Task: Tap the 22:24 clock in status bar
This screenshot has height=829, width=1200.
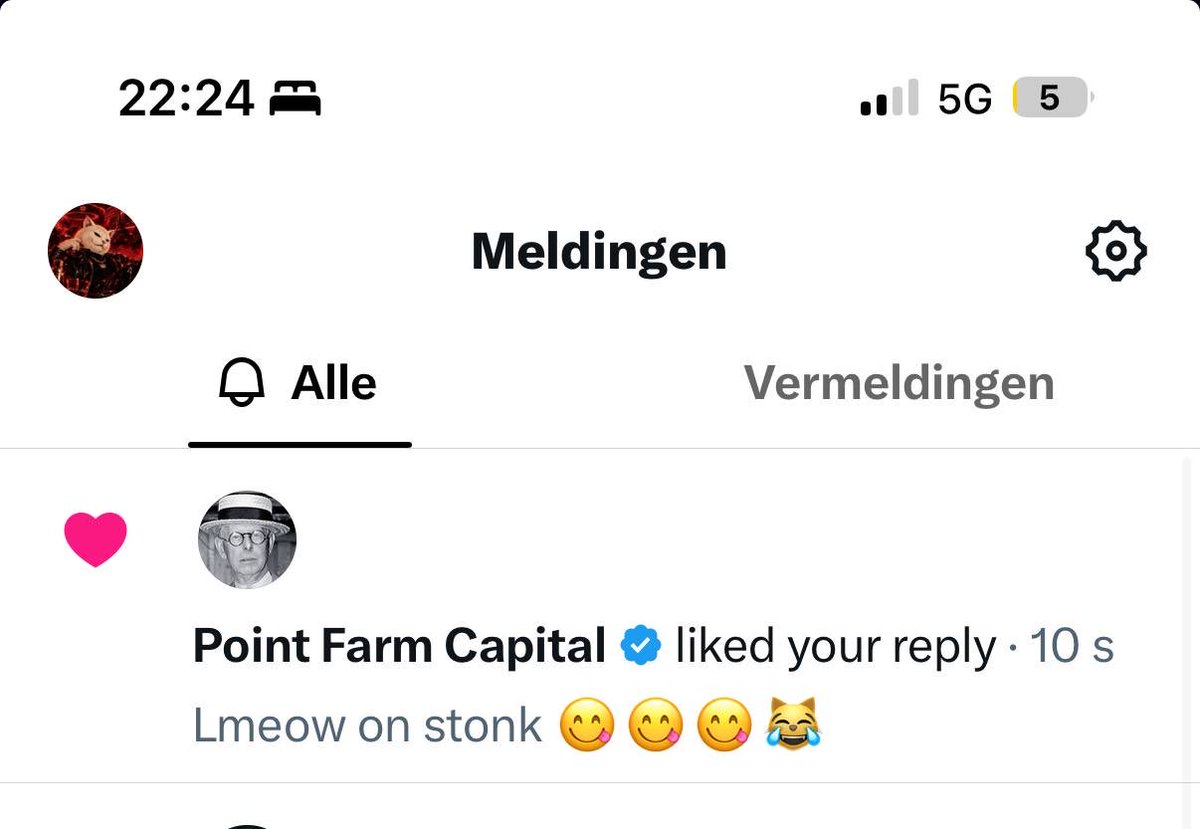Action: point(186,99)
